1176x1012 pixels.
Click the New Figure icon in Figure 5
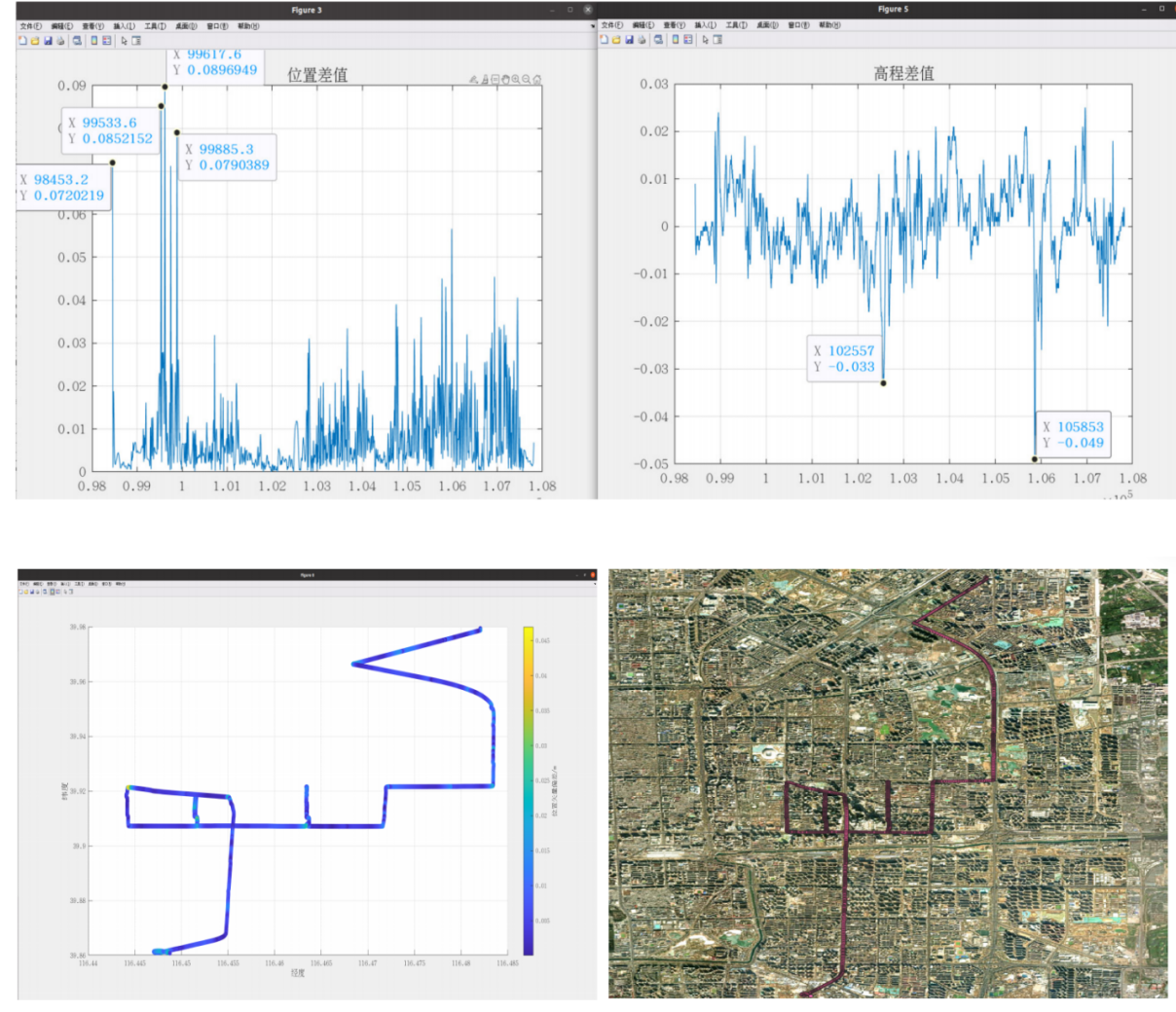(605, 40)
